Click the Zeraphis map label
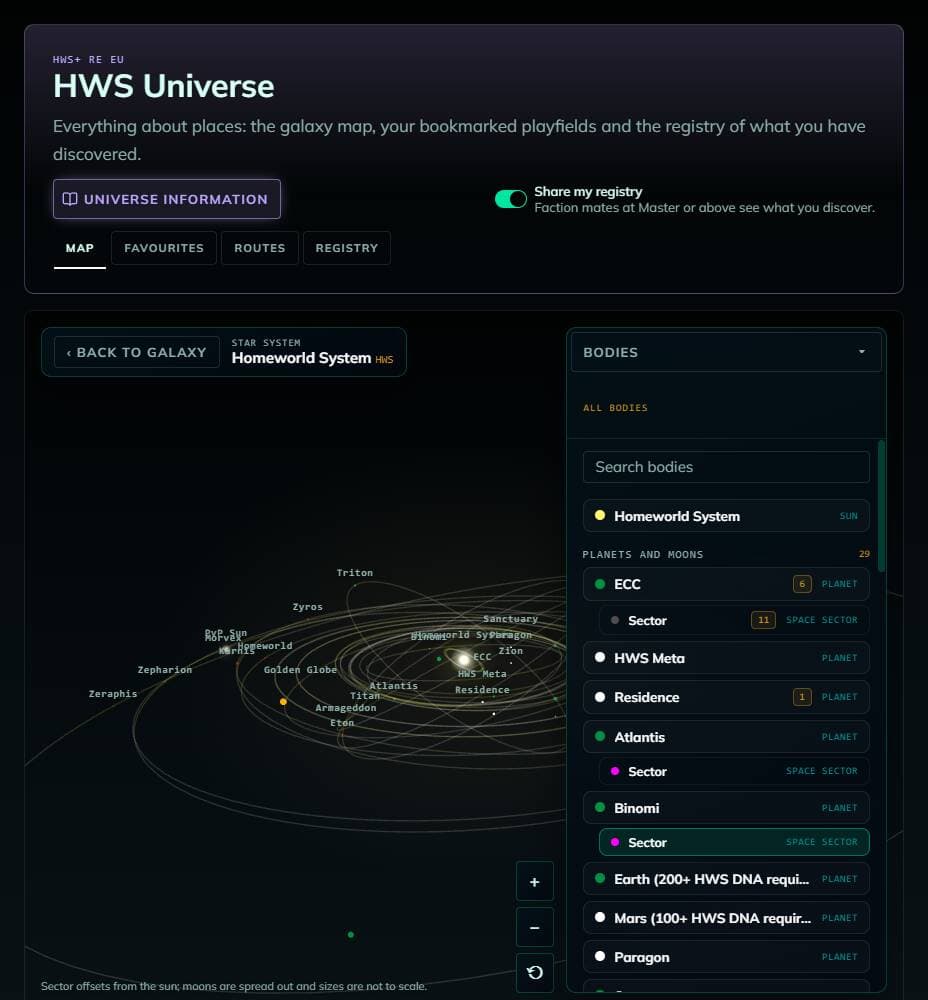The image size is (928, 1000). pyautogui.click(x=113, y=694)
